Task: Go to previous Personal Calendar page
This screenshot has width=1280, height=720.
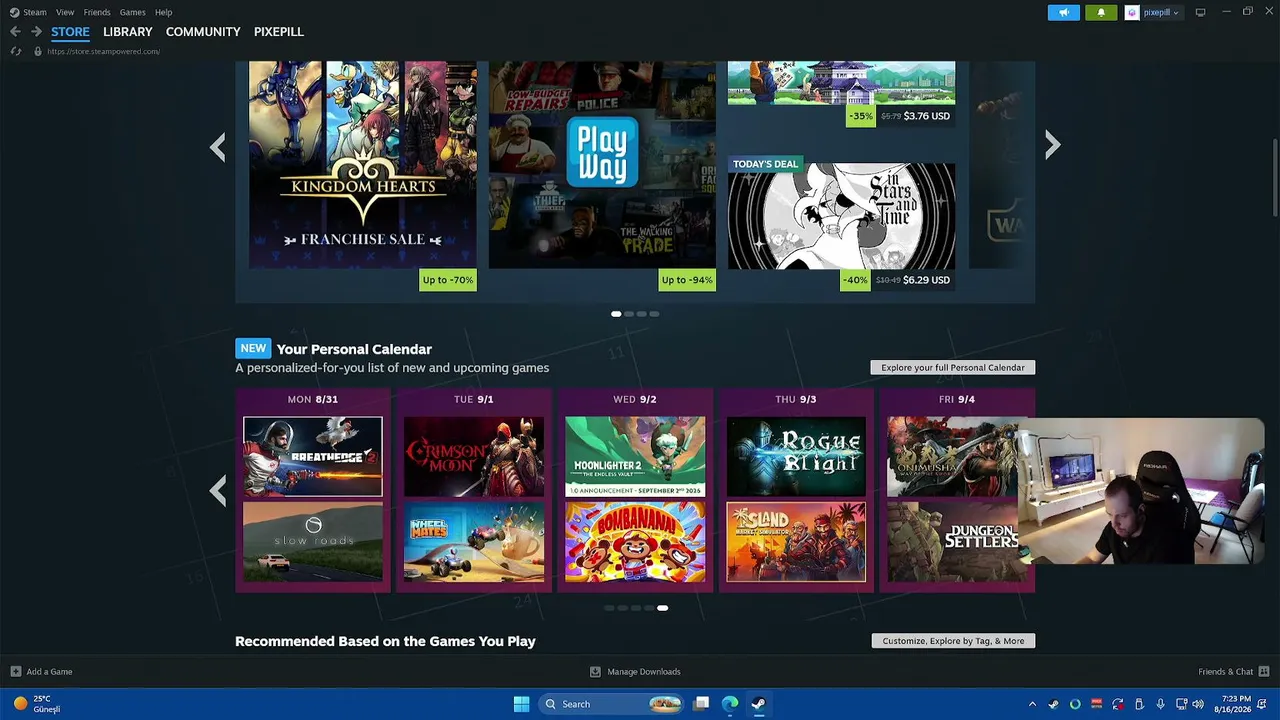Action: click(x=217, y=490)
